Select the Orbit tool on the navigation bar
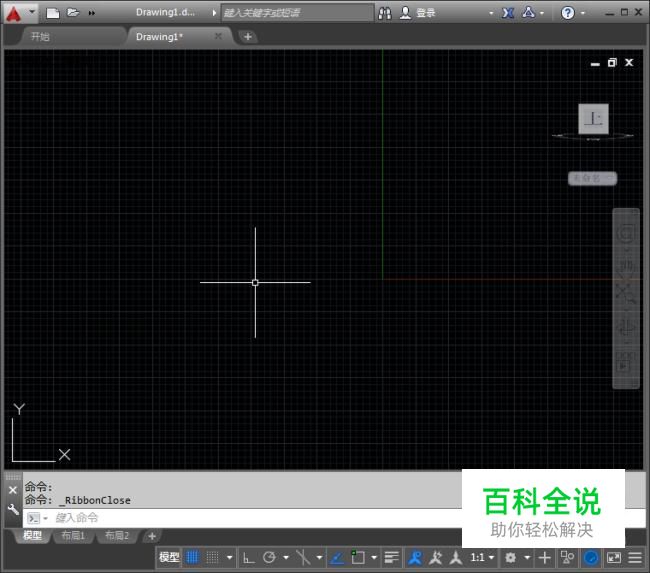 pyautogui.click(x=626, y=327)
